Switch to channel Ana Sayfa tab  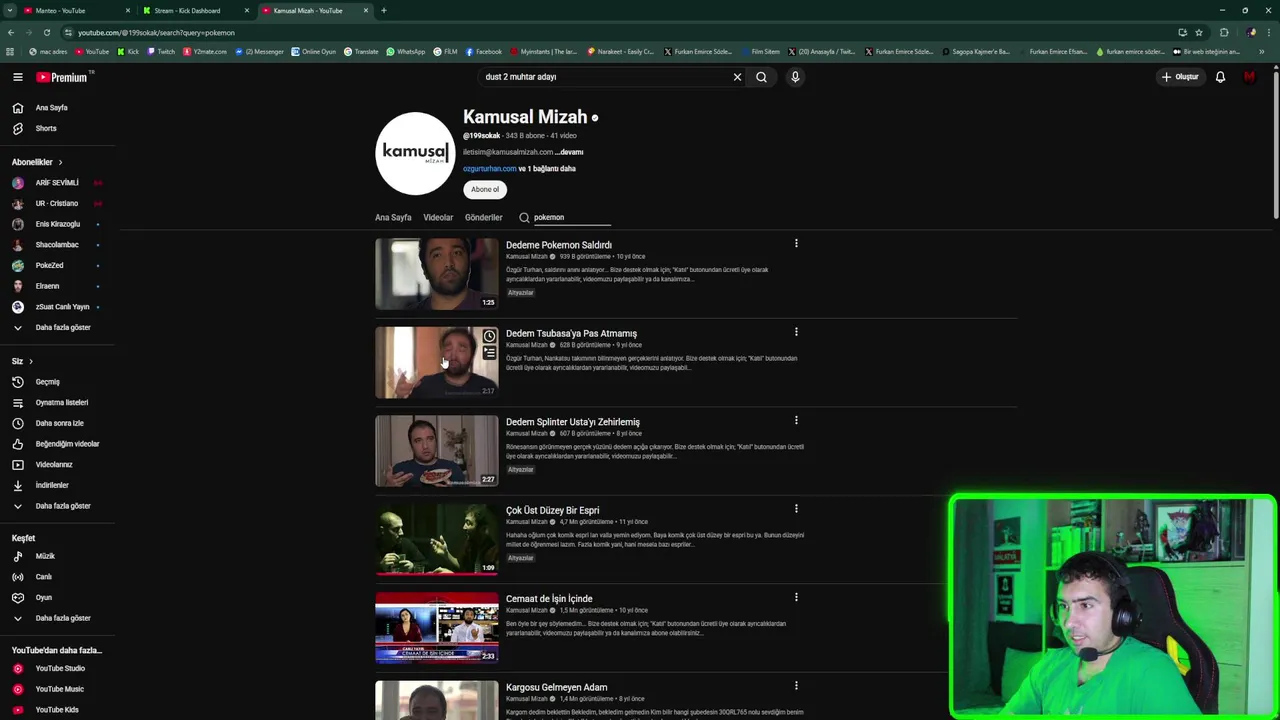(393, 217)
